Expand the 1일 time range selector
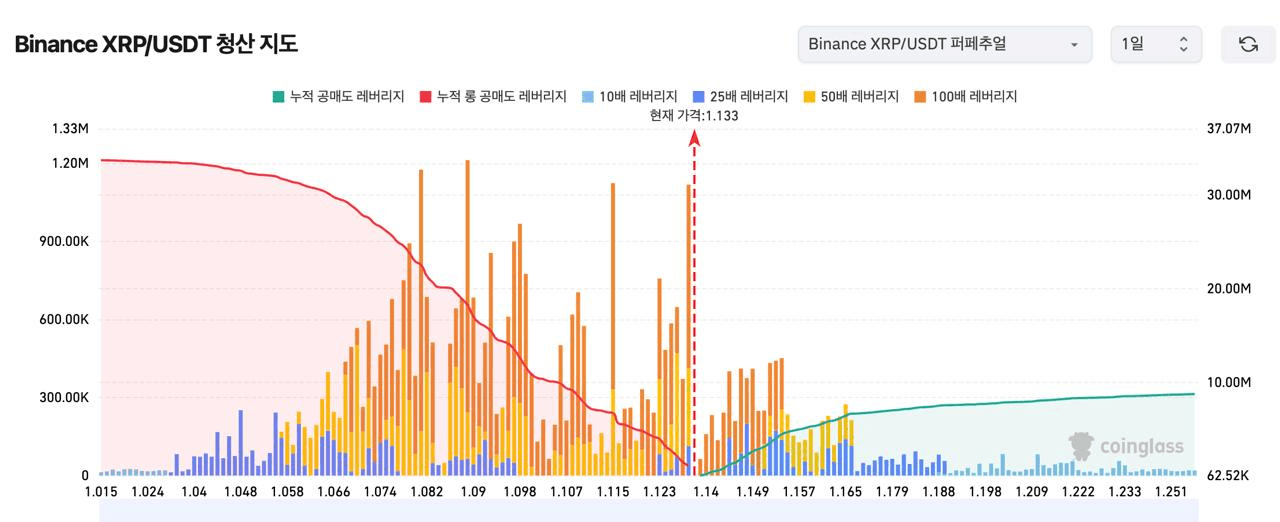1280x522 pixels. [x=1157, y=45]
